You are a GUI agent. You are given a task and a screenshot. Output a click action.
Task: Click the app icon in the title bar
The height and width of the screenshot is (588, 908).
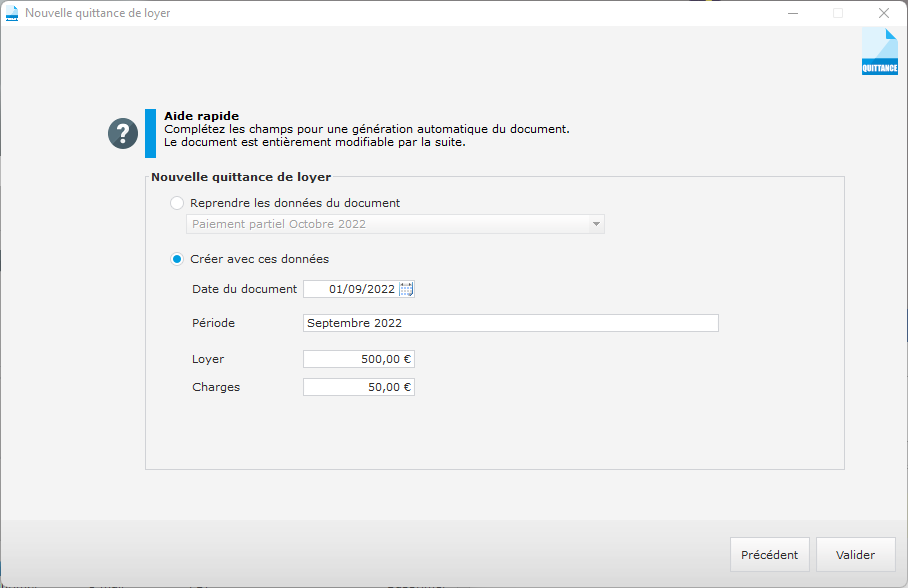point(12,13)
